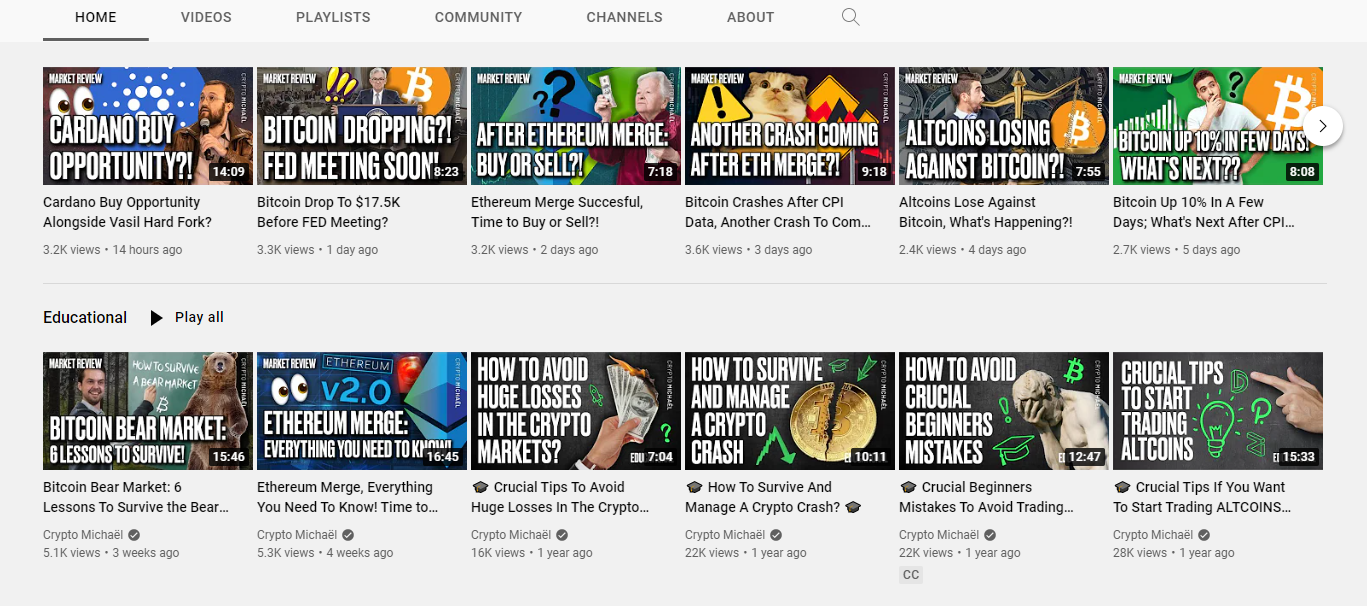Open After Ethereum Merge Buy or Sell thumbnail
The image size is (1367, 606).
pyautogui.click(x=576, y=126)
